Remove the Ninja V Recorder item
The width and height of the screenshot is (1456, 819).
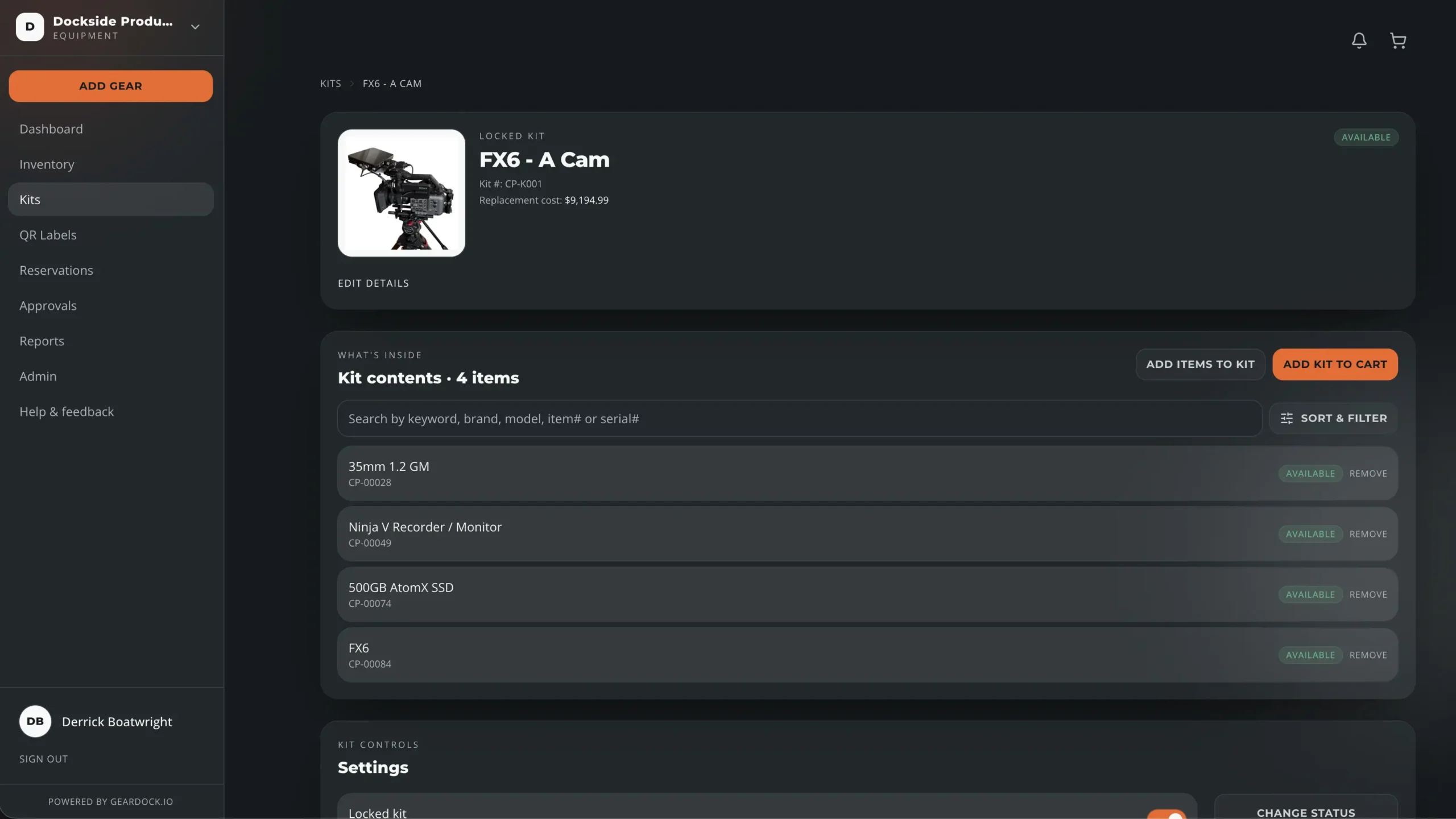tap(1368, 534)
